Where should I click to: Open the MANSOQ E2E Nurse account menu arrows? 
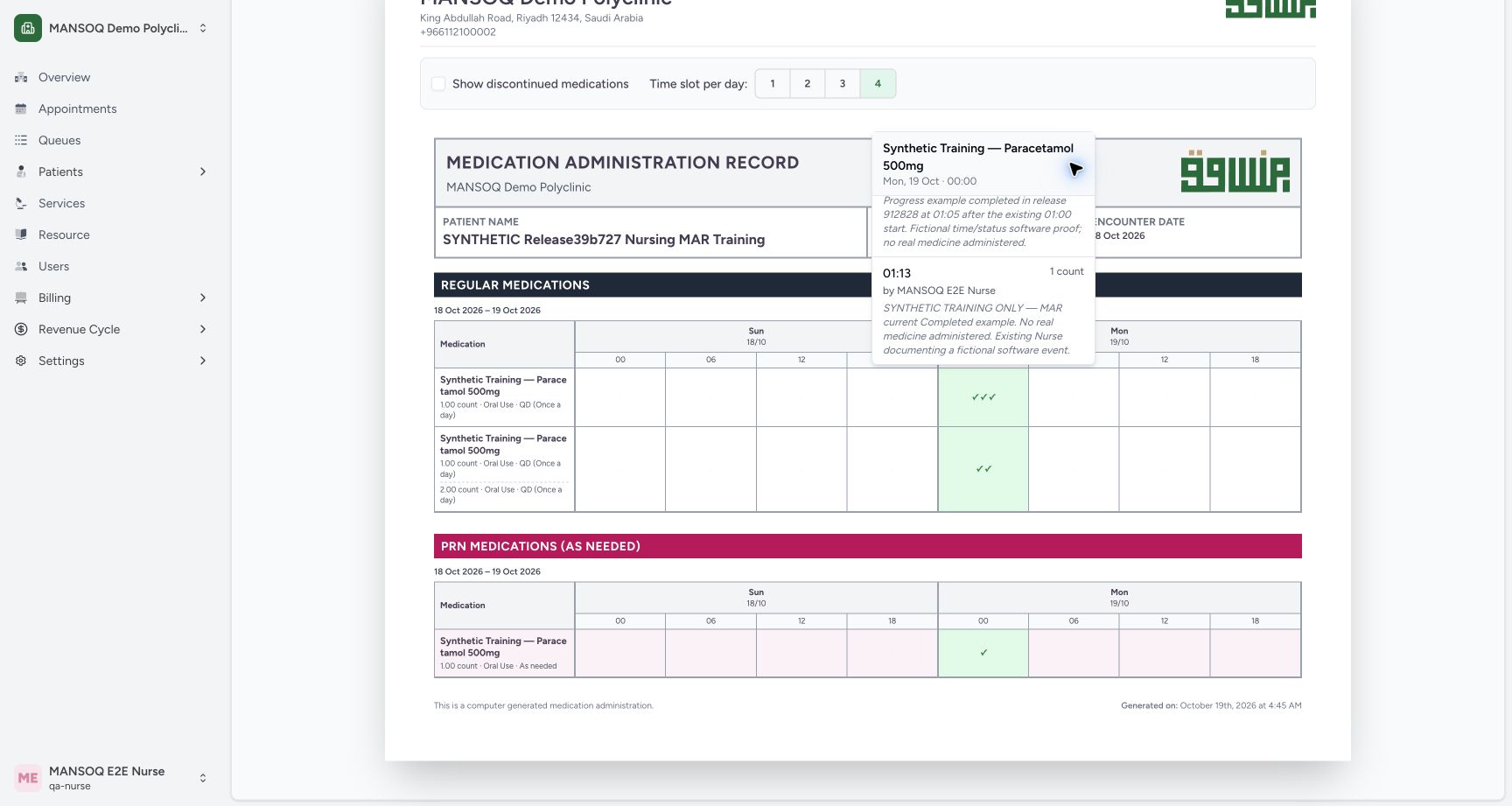[x=203, y=778]
